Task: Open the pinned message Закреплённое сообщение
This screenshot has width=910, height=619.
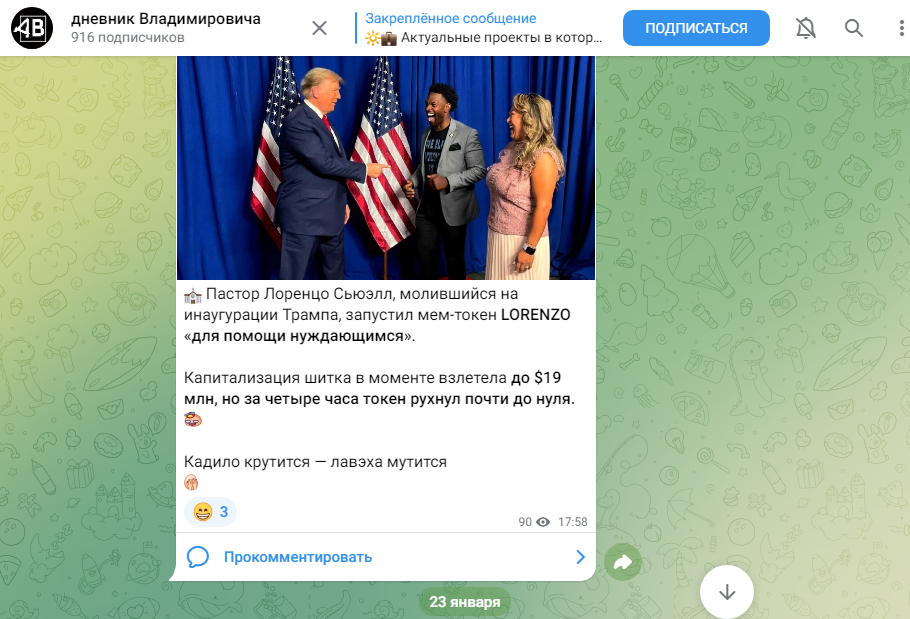Action: (484, 28)
